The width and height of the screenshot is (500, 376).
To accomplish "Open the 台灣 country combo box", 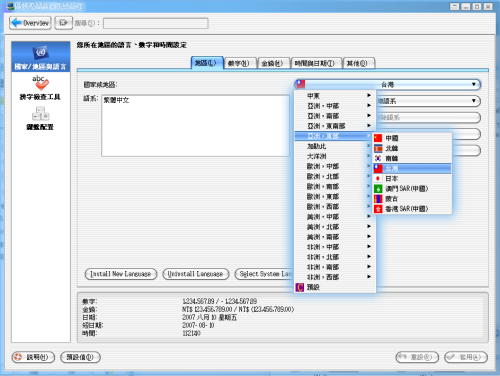I will pyautogui.click(x=387, y=84).
